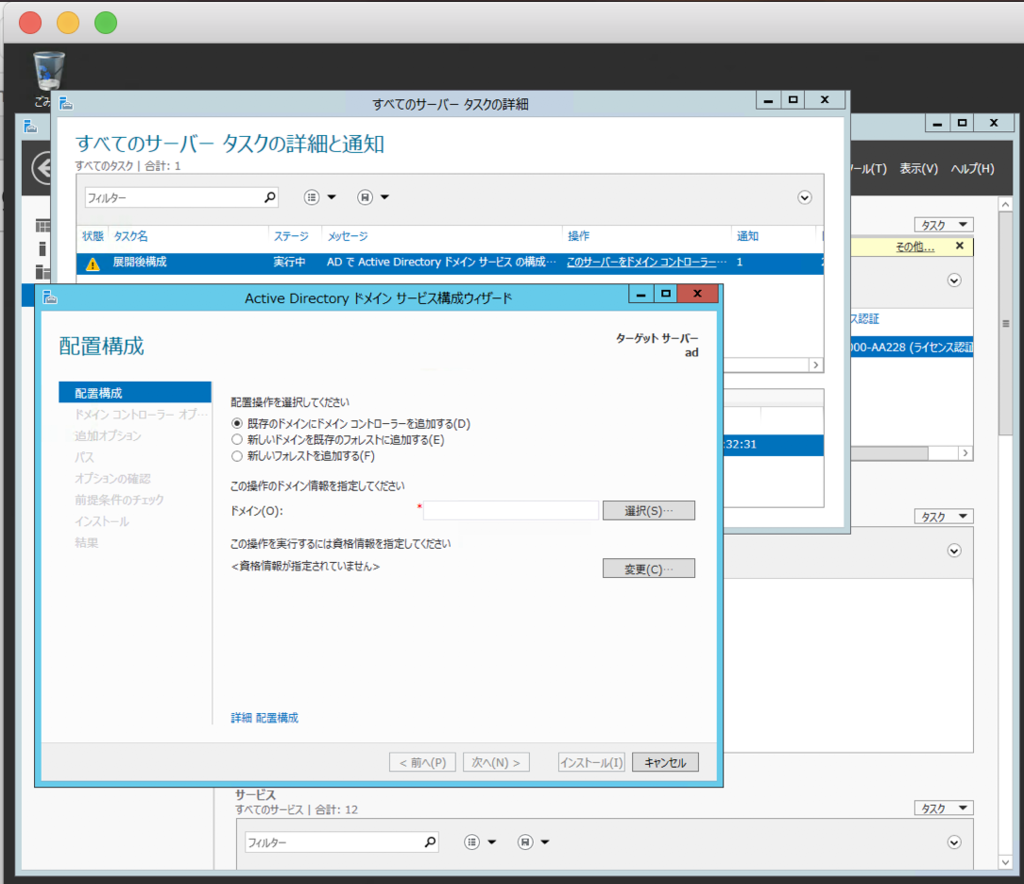Sort by 通知 column header

tap(748, 236)
